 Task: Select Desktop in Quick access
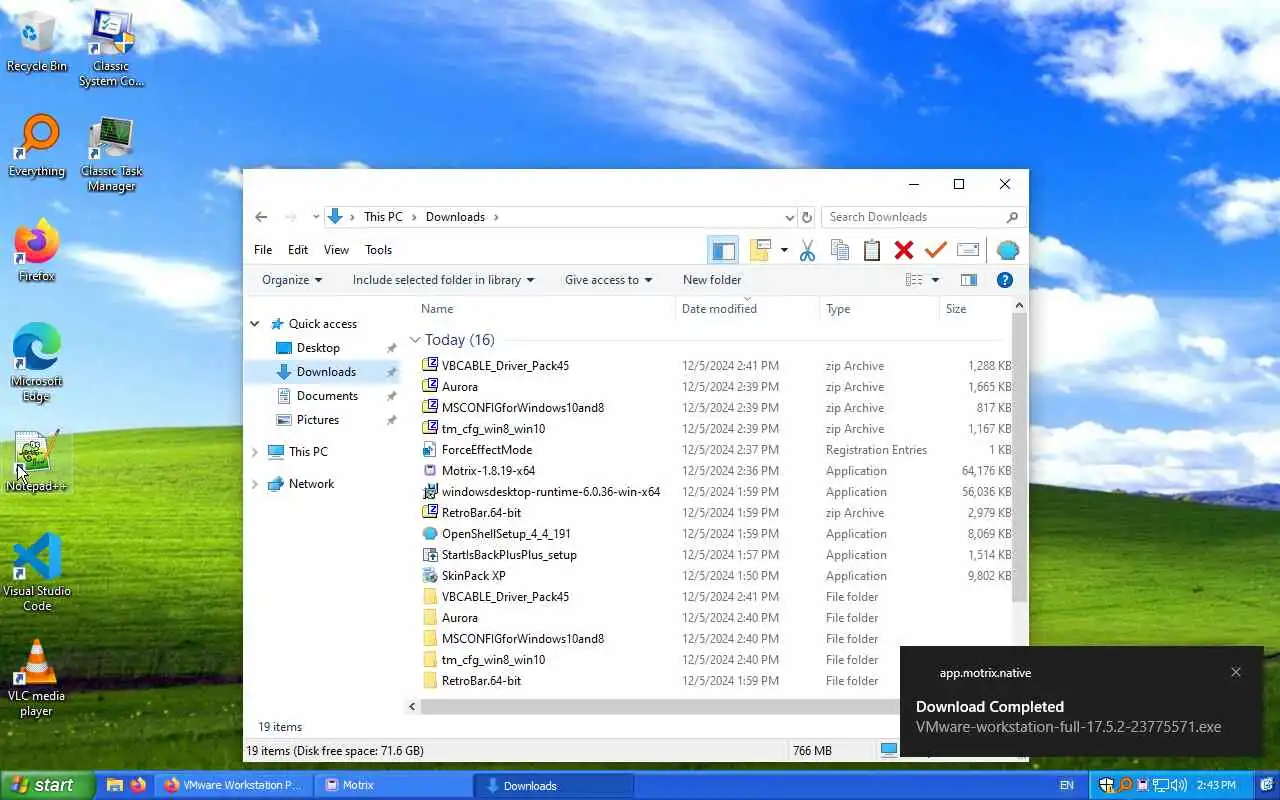[318, 348]
